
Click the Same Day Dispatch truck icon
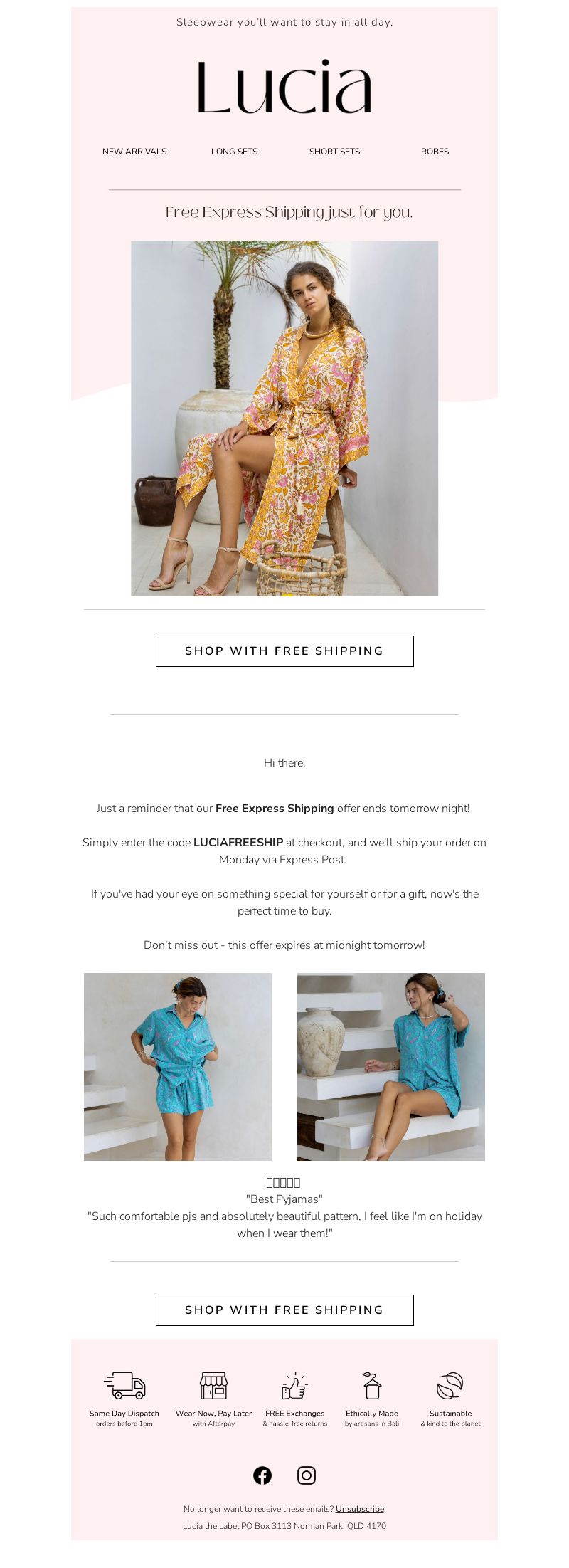124,1385
